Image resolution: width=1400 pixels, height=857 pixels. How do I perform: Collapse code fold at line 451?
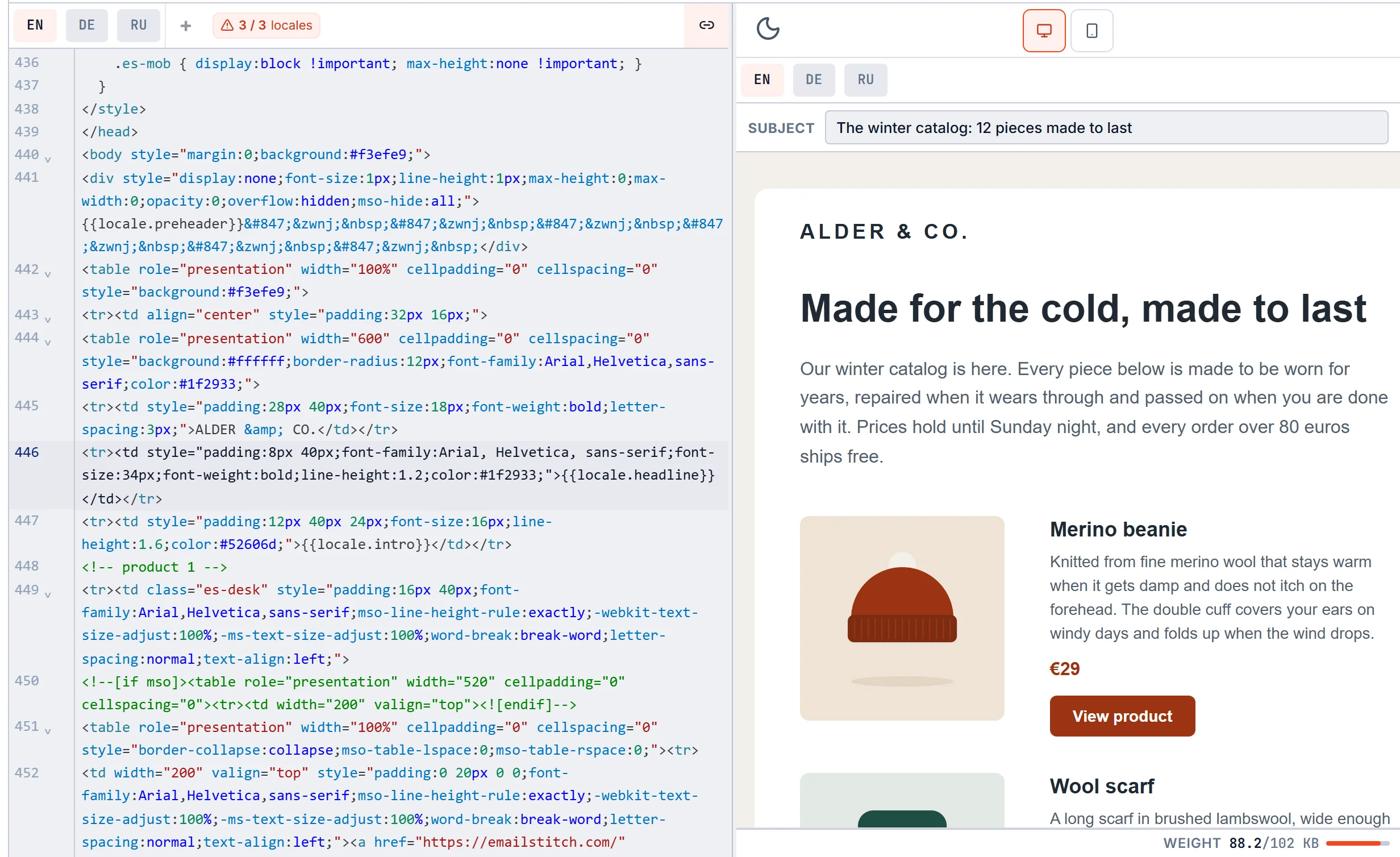coord(48,731)
